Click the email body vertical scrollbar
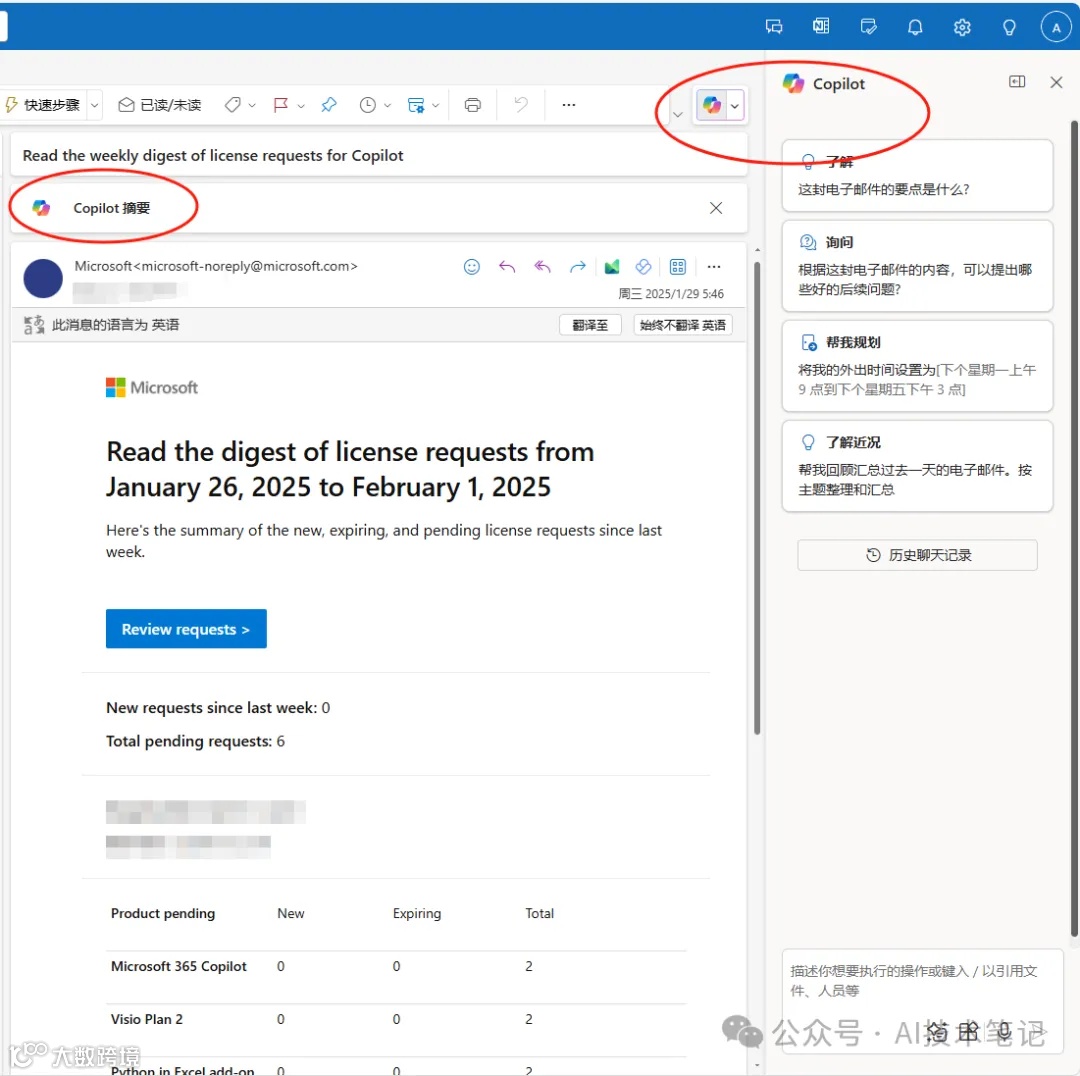 tap(758, 499)
